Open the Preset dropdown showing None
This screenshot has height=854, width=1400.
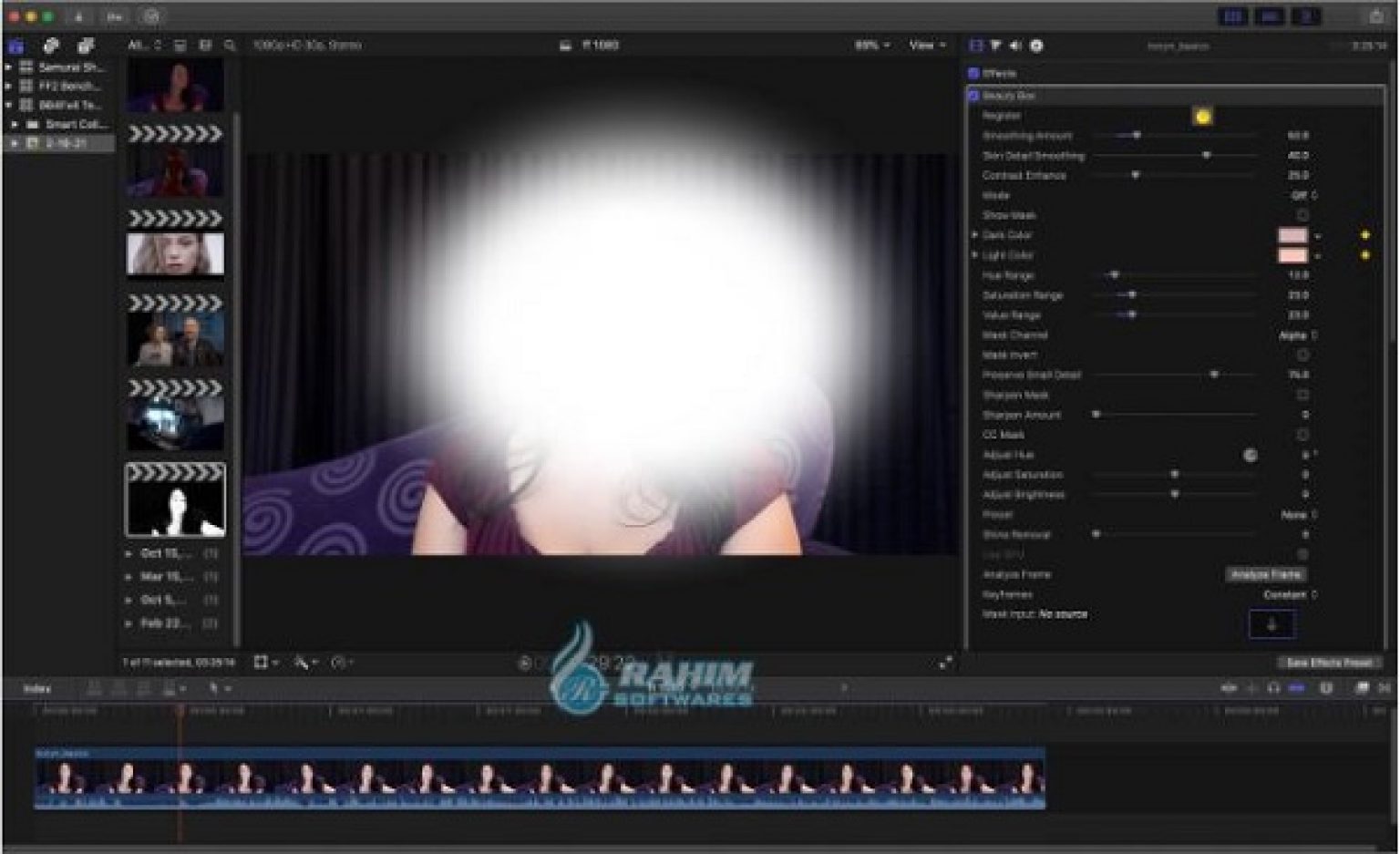pyautogui.click(x=1301, y=513)
